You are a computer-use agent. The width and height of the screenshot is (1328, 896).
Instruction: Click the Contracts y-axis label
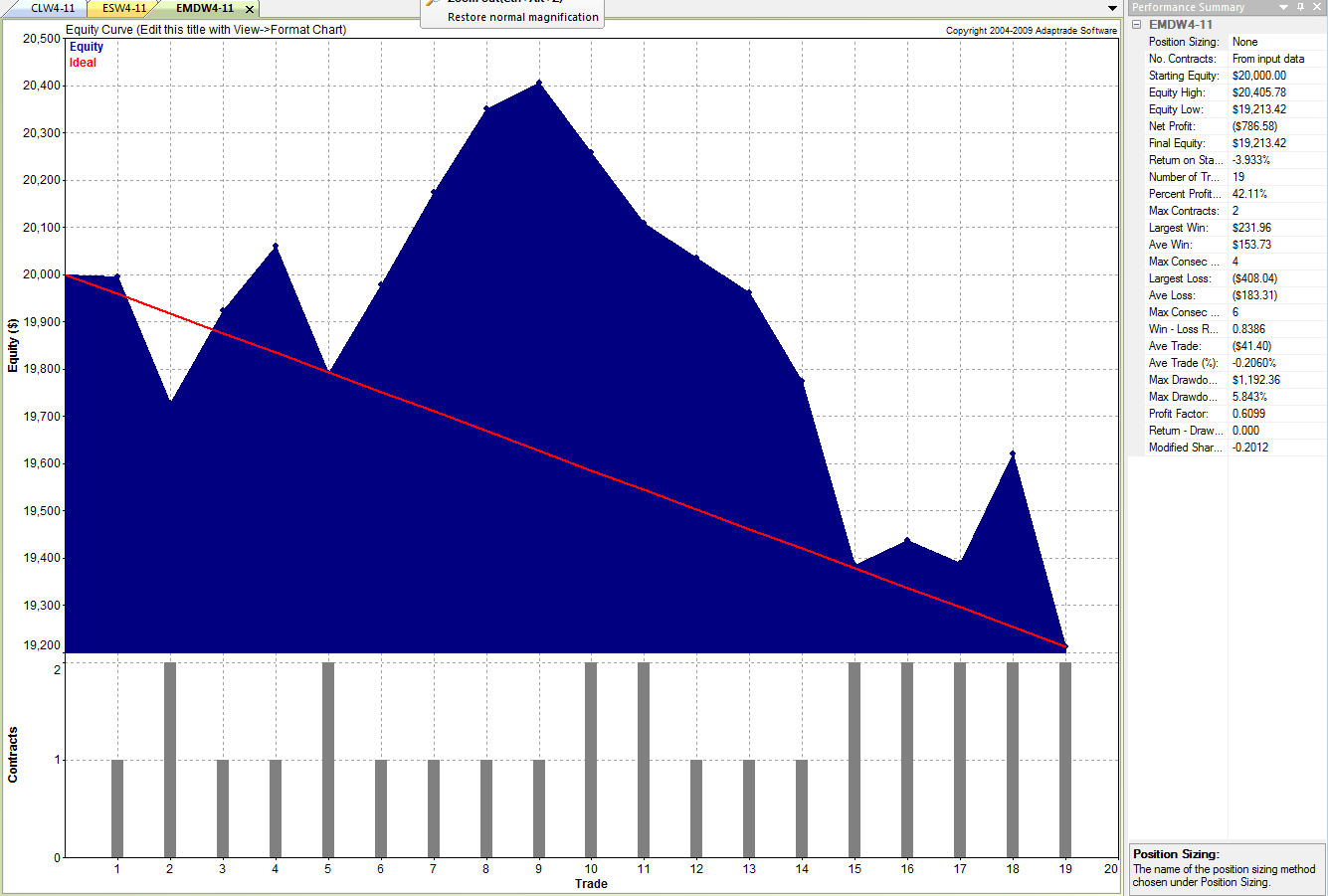(x=13, y=755)
